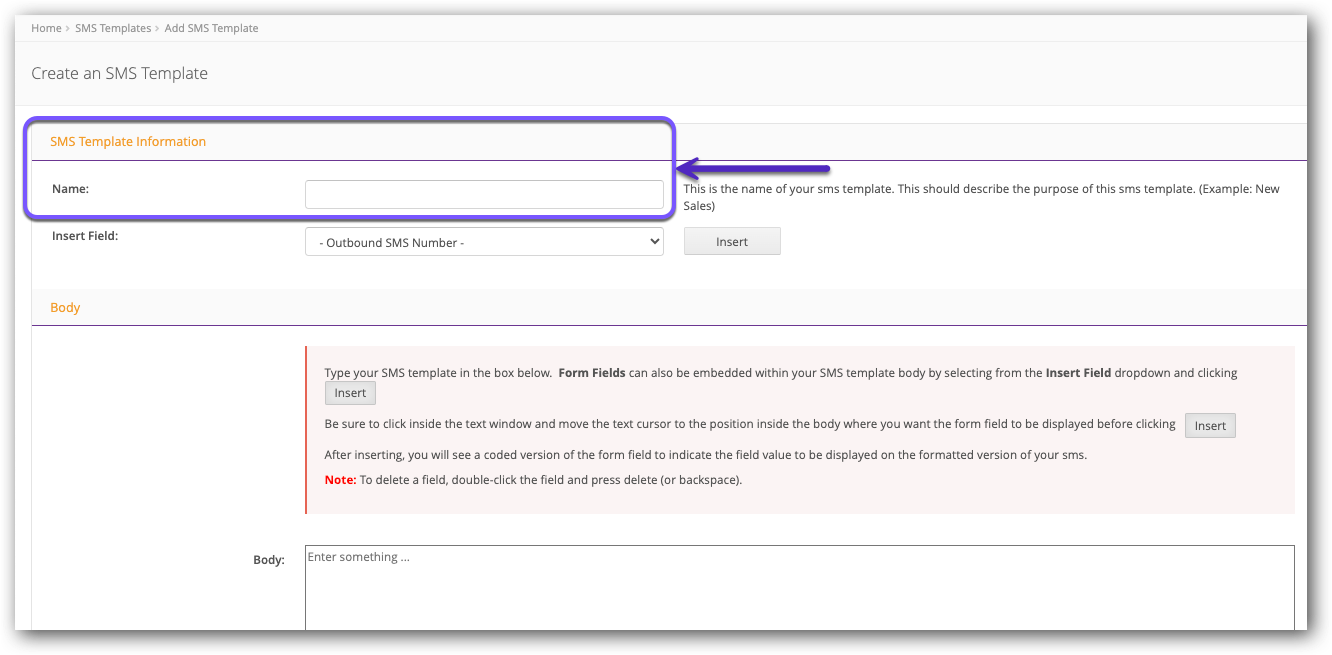Focus the template Name input field
The width and height of the screenshot is (1332, 655).
[x=484, y=194]
